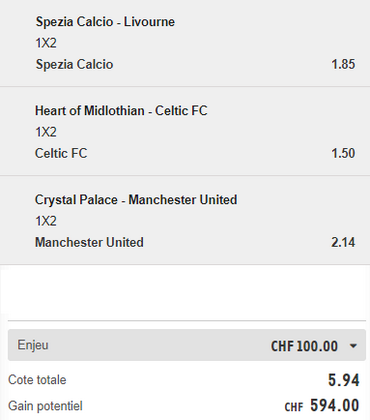This screenshot has height=420, width=370.
Task: Click the 1X2 market under Heart of Midlothian match
Action: [46, 132]
